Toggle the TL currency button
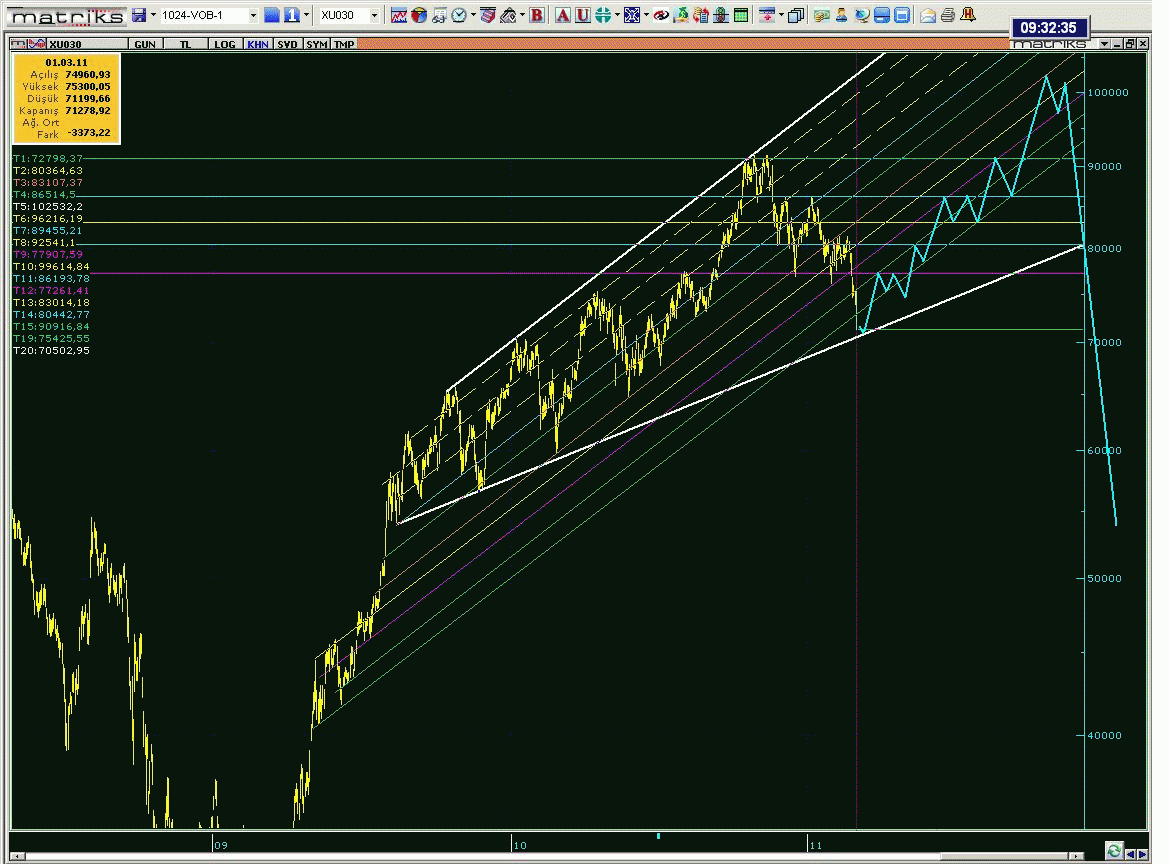Viewport: 1169px width, 864px height. pos(186,45)
